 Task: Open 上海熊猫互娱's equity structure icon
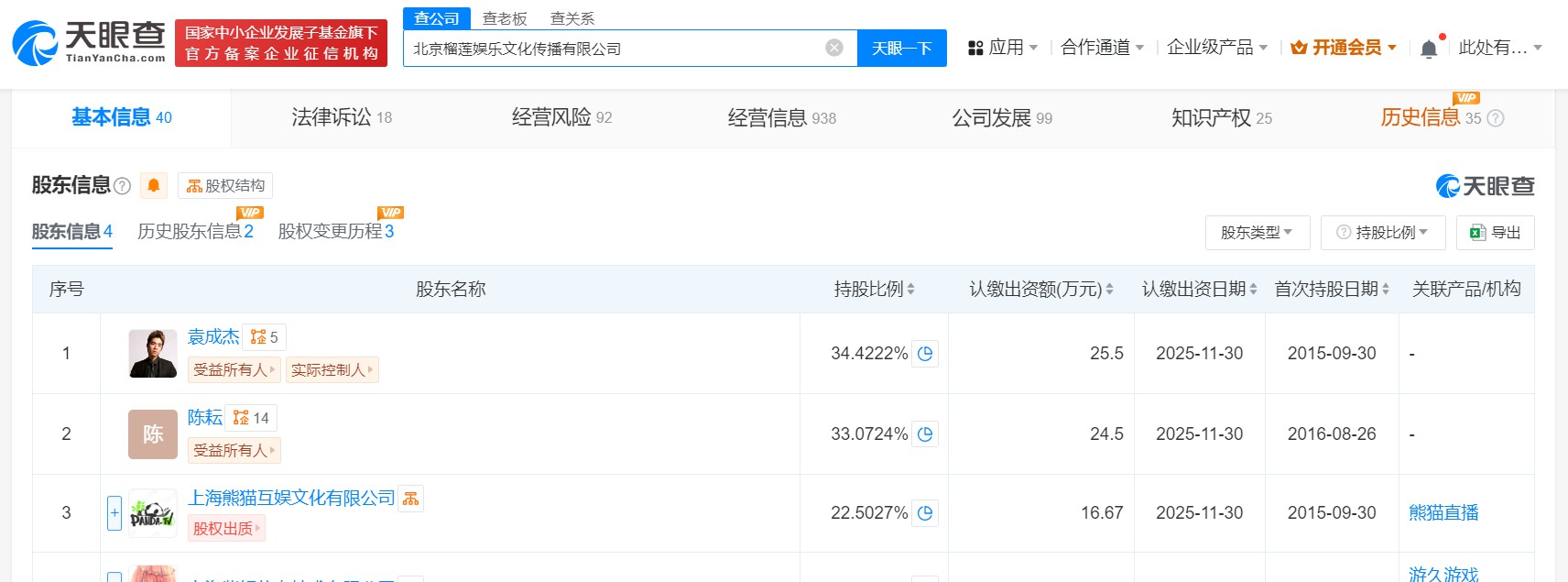411,499
